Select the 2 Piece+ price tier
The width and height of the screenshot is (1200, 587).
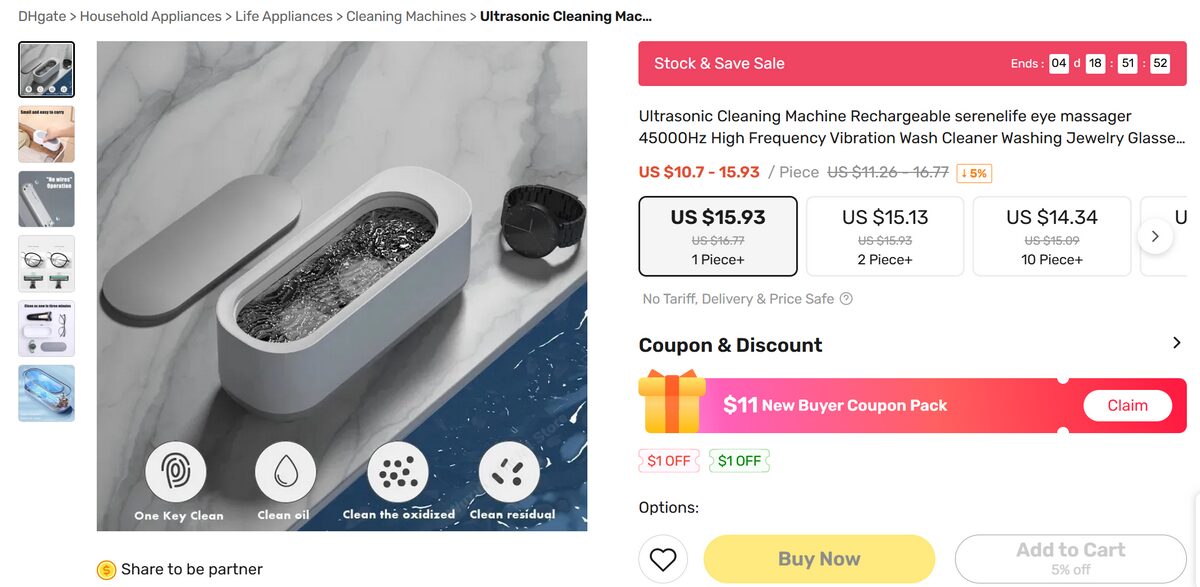[884, 236]
